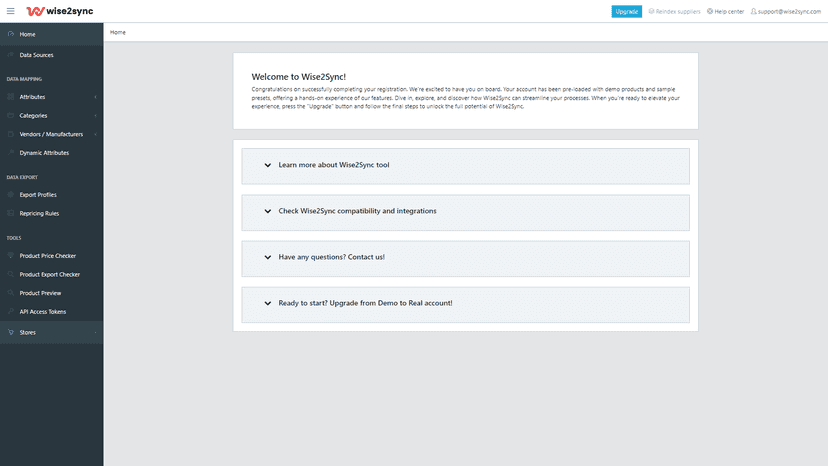Expand Check Wise2Sync compatibility and integrations

click(x=465, y=212)
